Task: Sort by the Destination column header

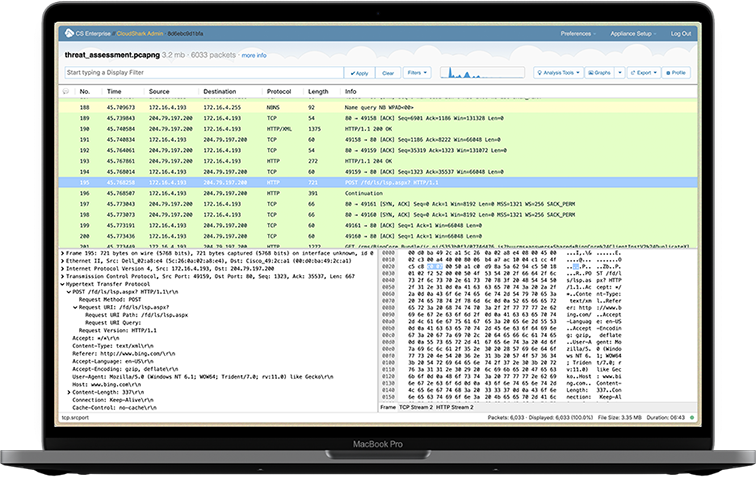Action: click(x=219, y=91)
